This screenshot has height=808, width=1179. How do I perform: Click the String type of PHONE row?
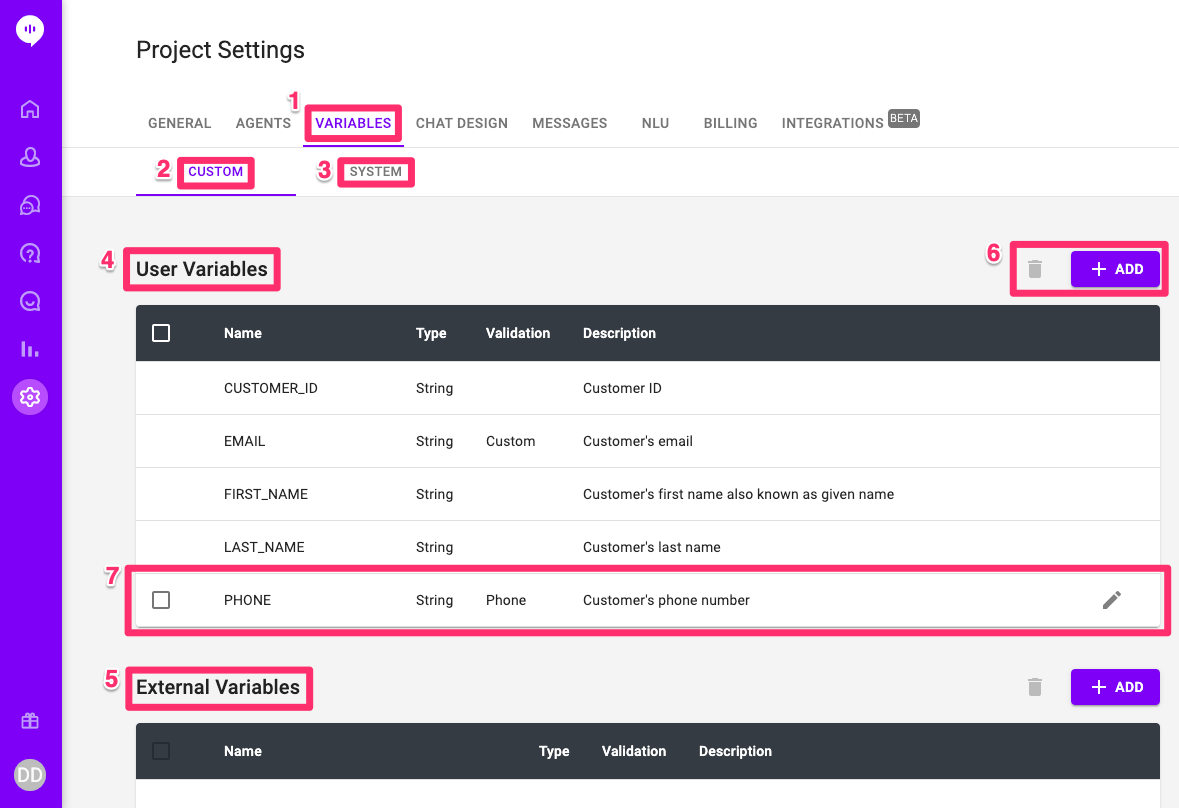[435, 600]
